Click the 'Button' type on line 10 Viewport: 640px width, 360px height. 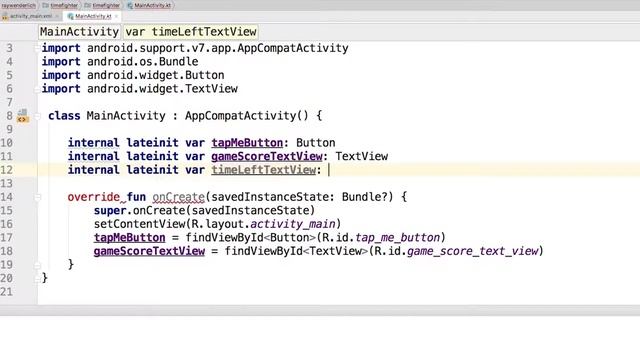pos(316,143)
